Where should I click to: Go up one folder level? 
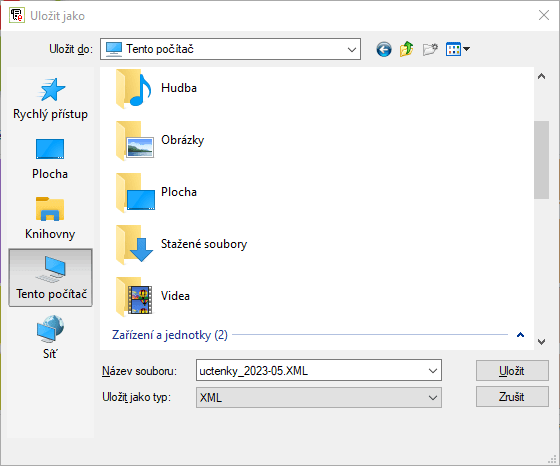click(406, 49)
